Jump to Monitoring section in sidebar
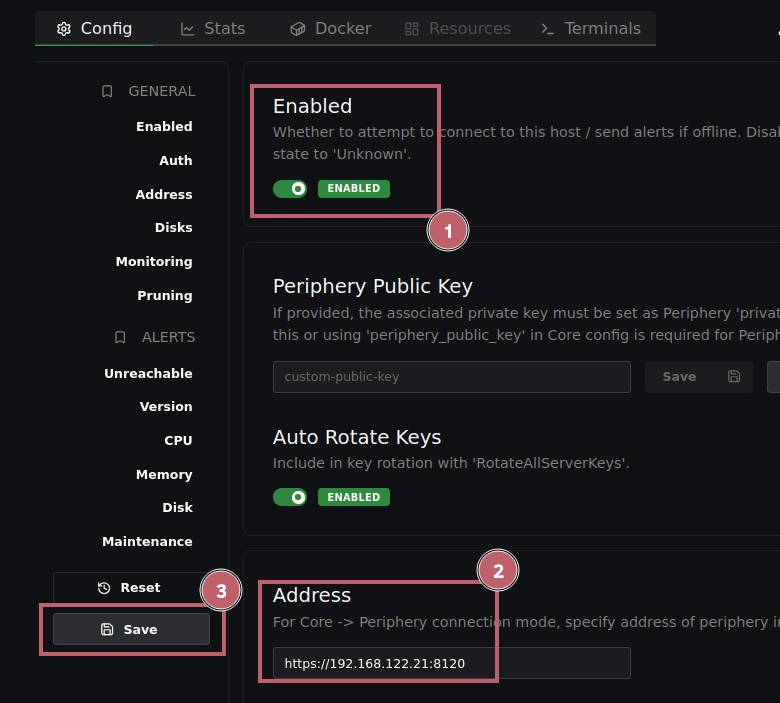This screenshot has width=780, height=703. coord(153,261)
